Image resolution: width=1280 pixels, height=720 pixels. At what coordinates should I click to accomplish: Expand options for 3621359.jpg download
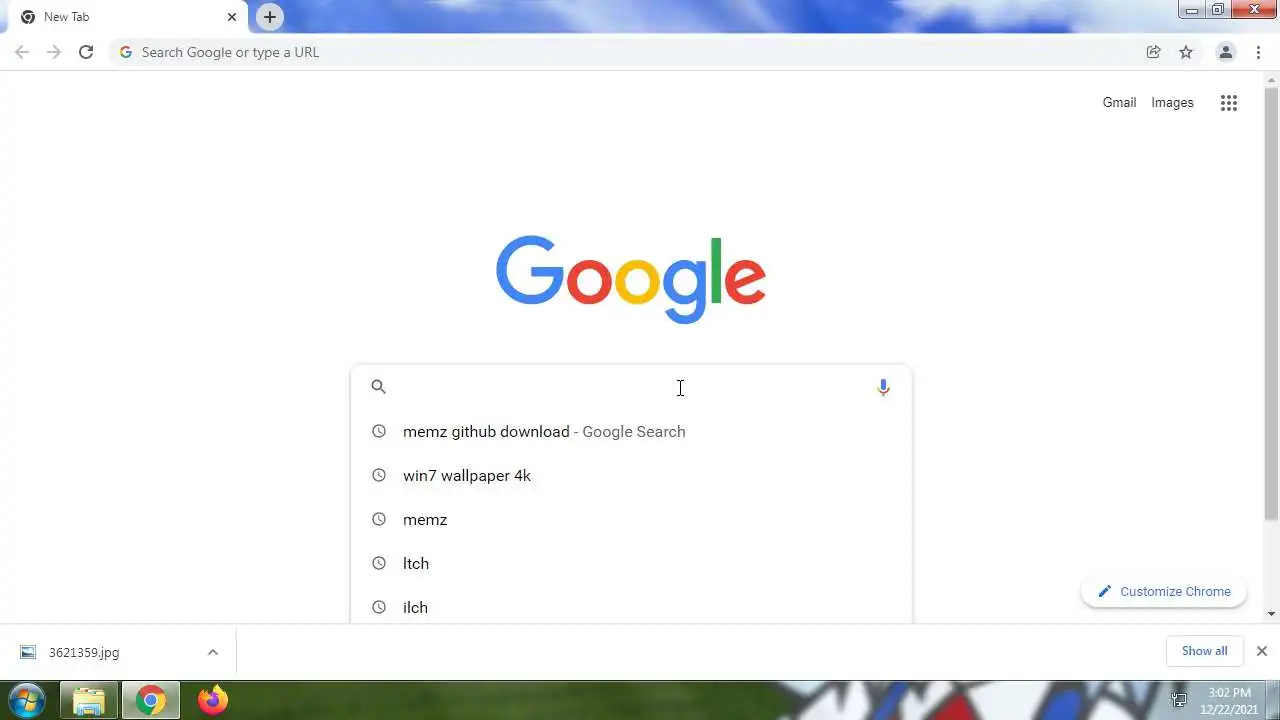212,652
